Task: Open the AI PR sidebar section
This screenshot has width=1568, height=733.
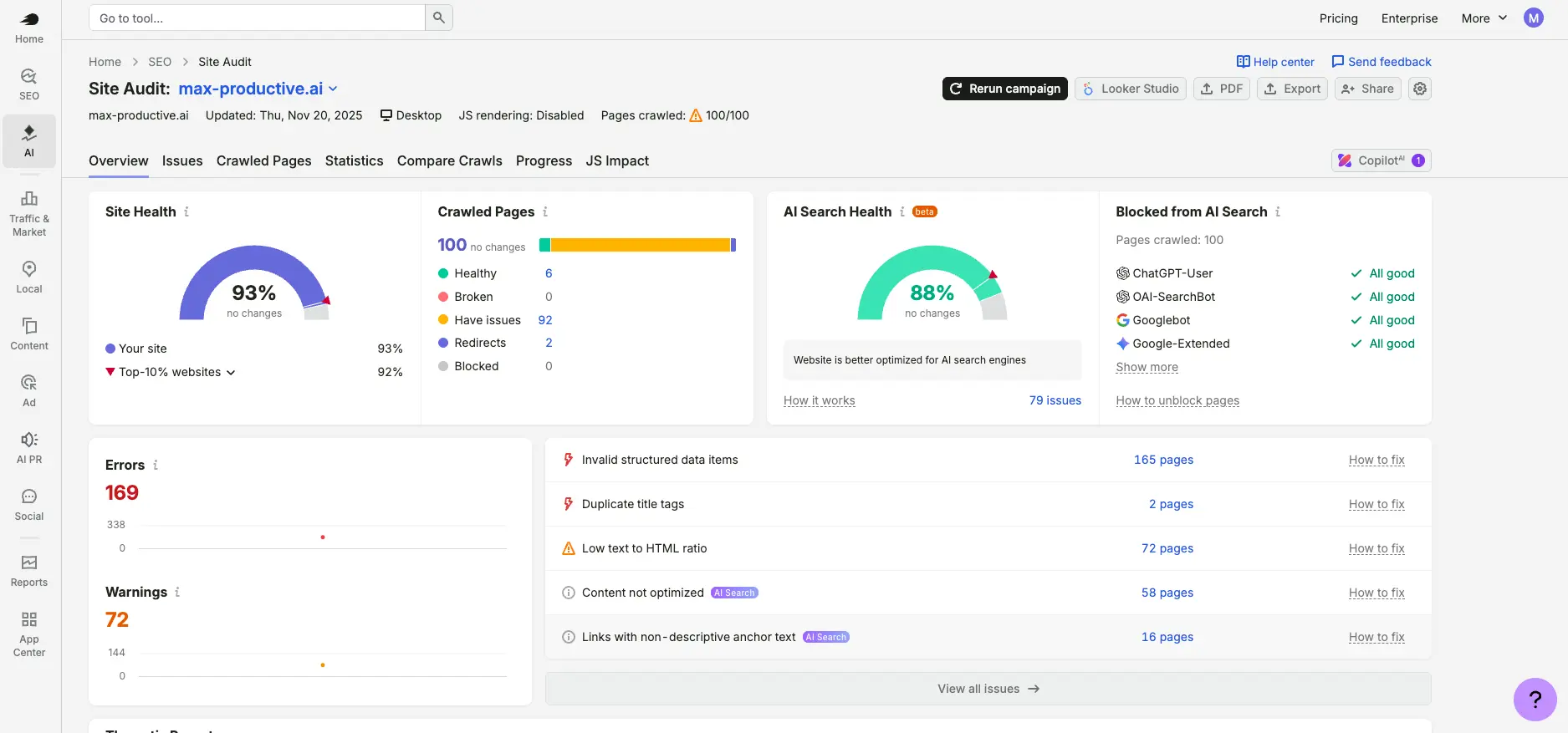Action: click(29, 448)
